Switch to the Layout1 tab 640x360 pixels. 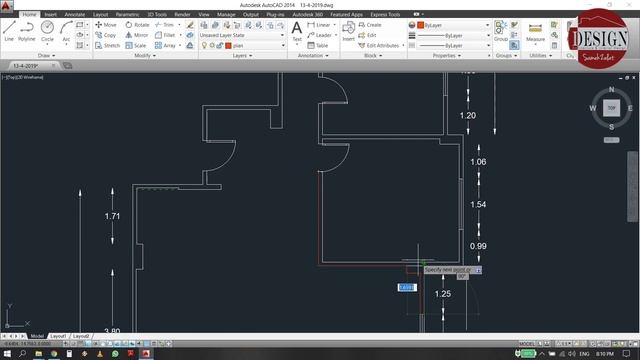pos(58,336)
